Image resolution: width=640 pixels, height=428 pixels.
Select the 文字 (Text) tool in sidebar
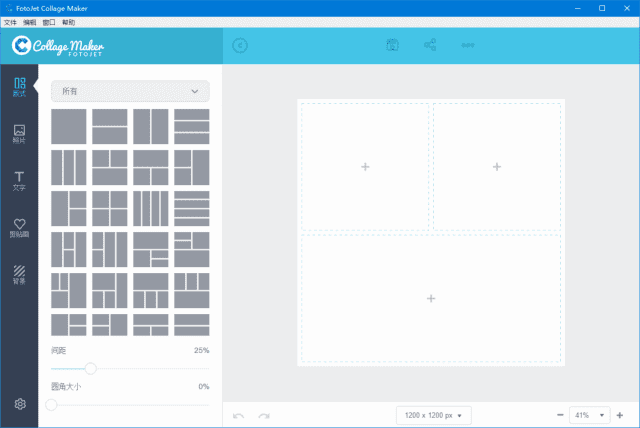[x=19, y=180]
